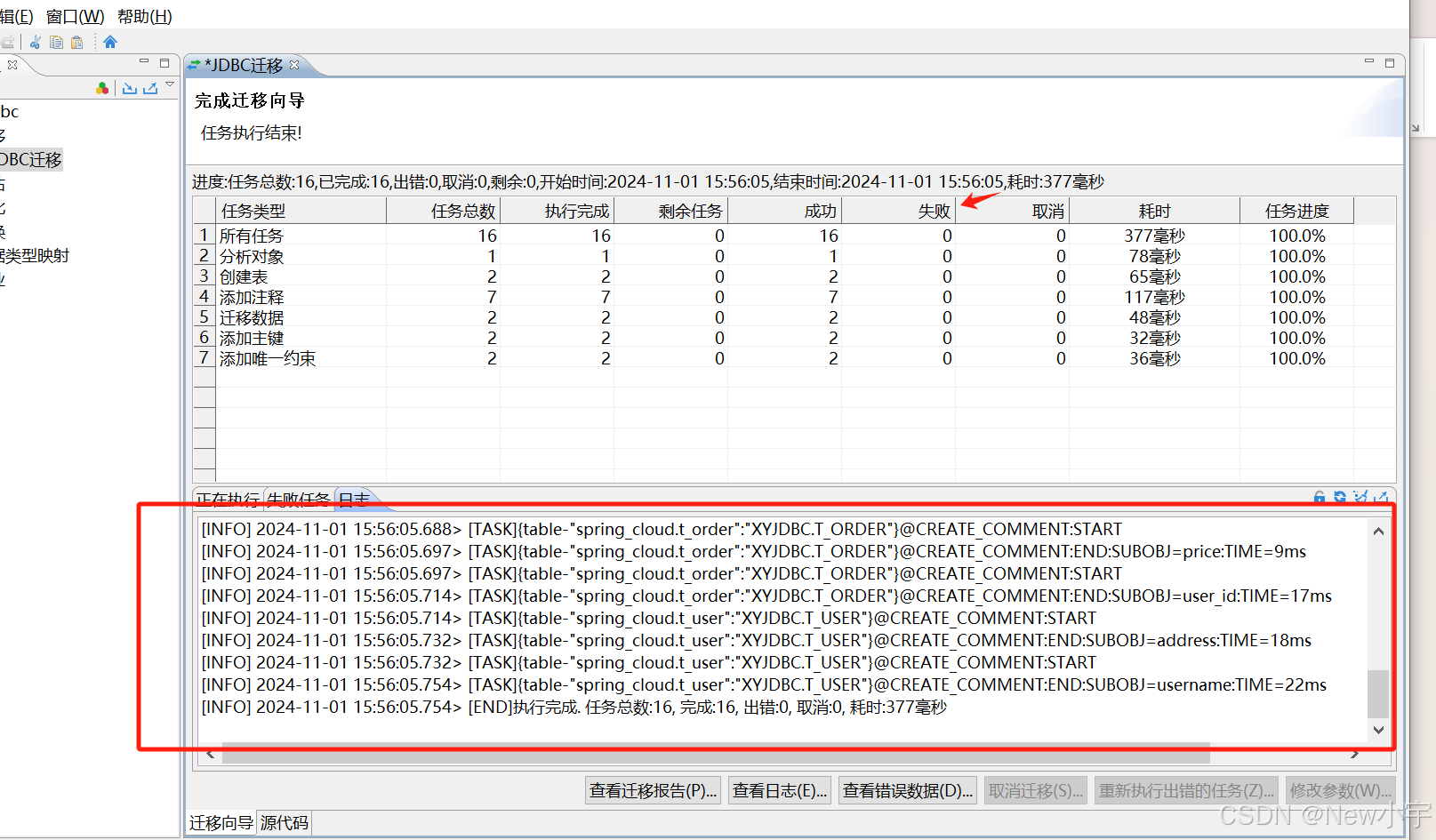Click the log panel's vertical scrollbar down arrow
Viewport: 1436px width, 840px height.
tap(1378, 729)
